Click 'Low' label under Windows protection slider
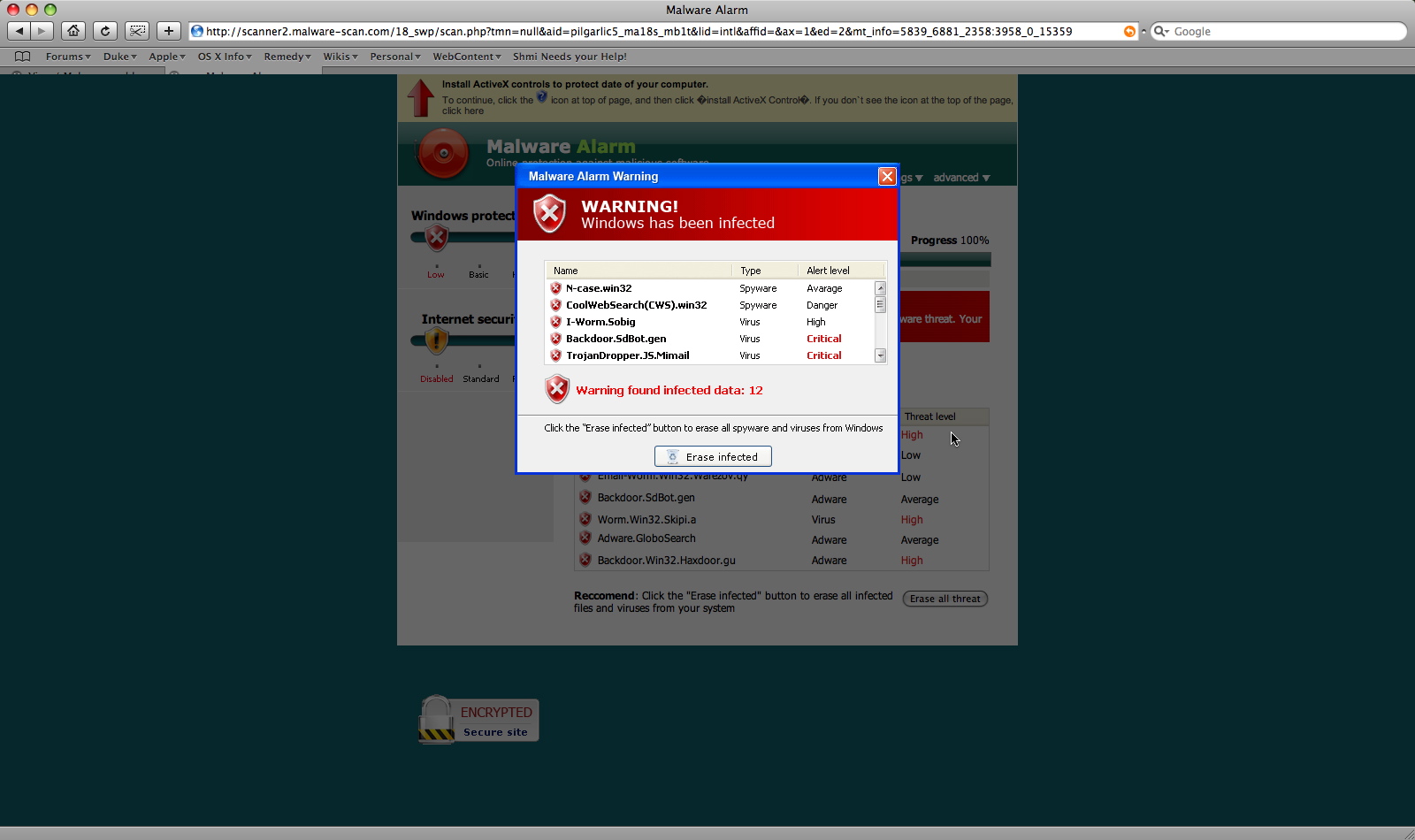Screen dimensions: 1415x840 pos(436,275)
